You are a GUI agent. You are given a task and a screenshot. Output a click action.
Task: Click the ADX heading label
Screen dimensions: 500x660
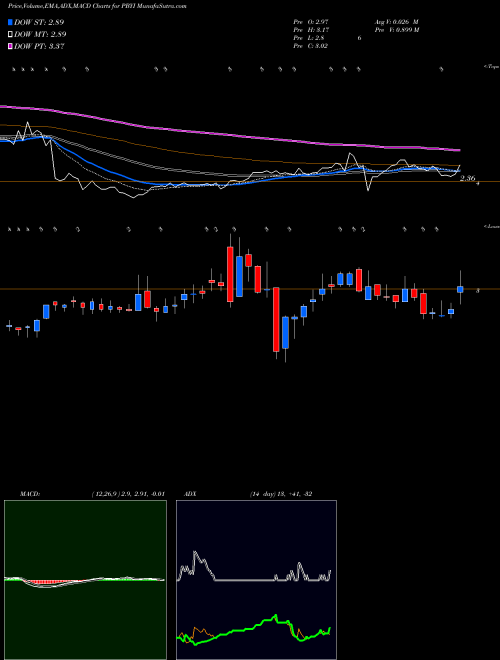click(191, 494)
